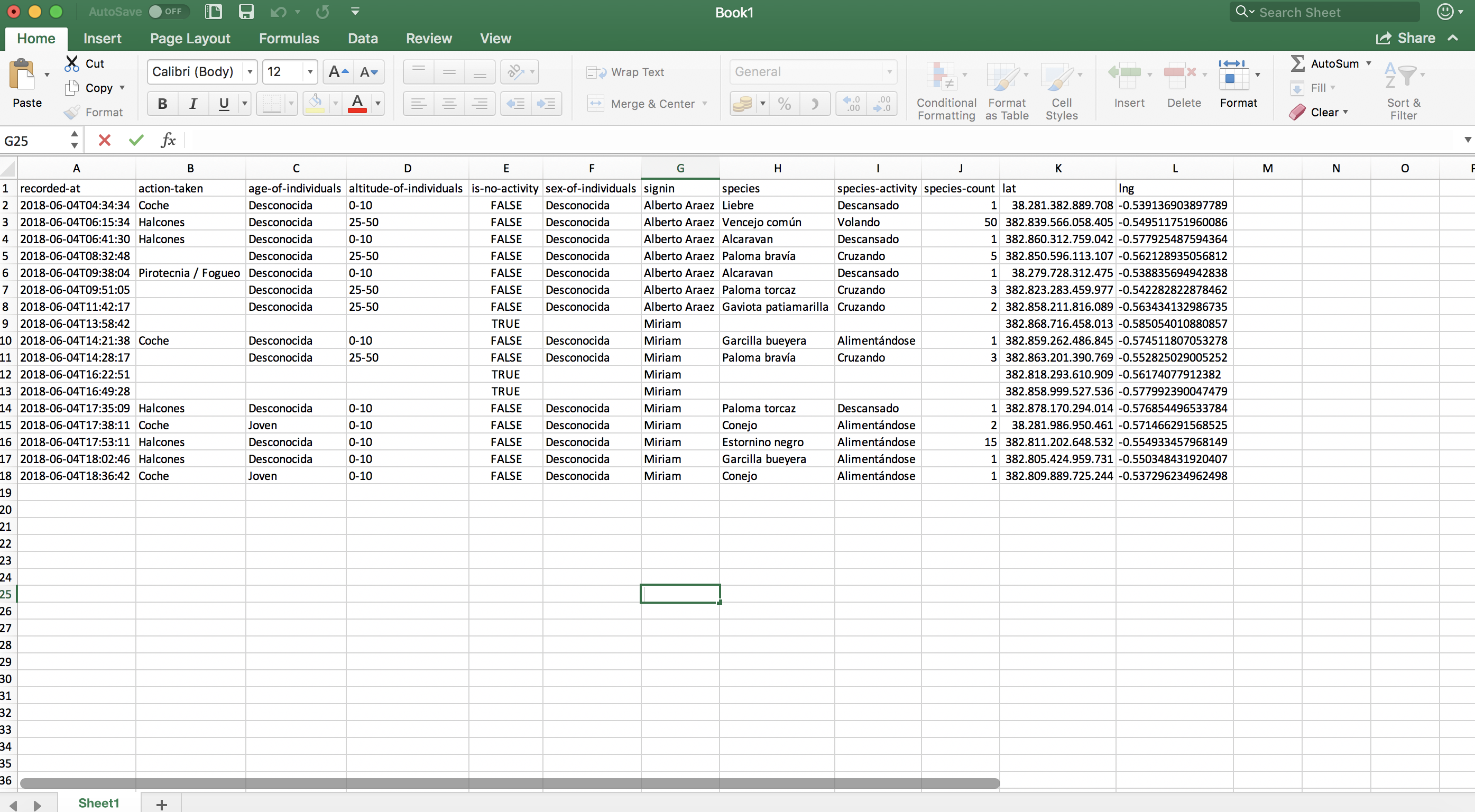The image size is (1475, 812).
Task: Align text to the top
Action: pos(419,71)
